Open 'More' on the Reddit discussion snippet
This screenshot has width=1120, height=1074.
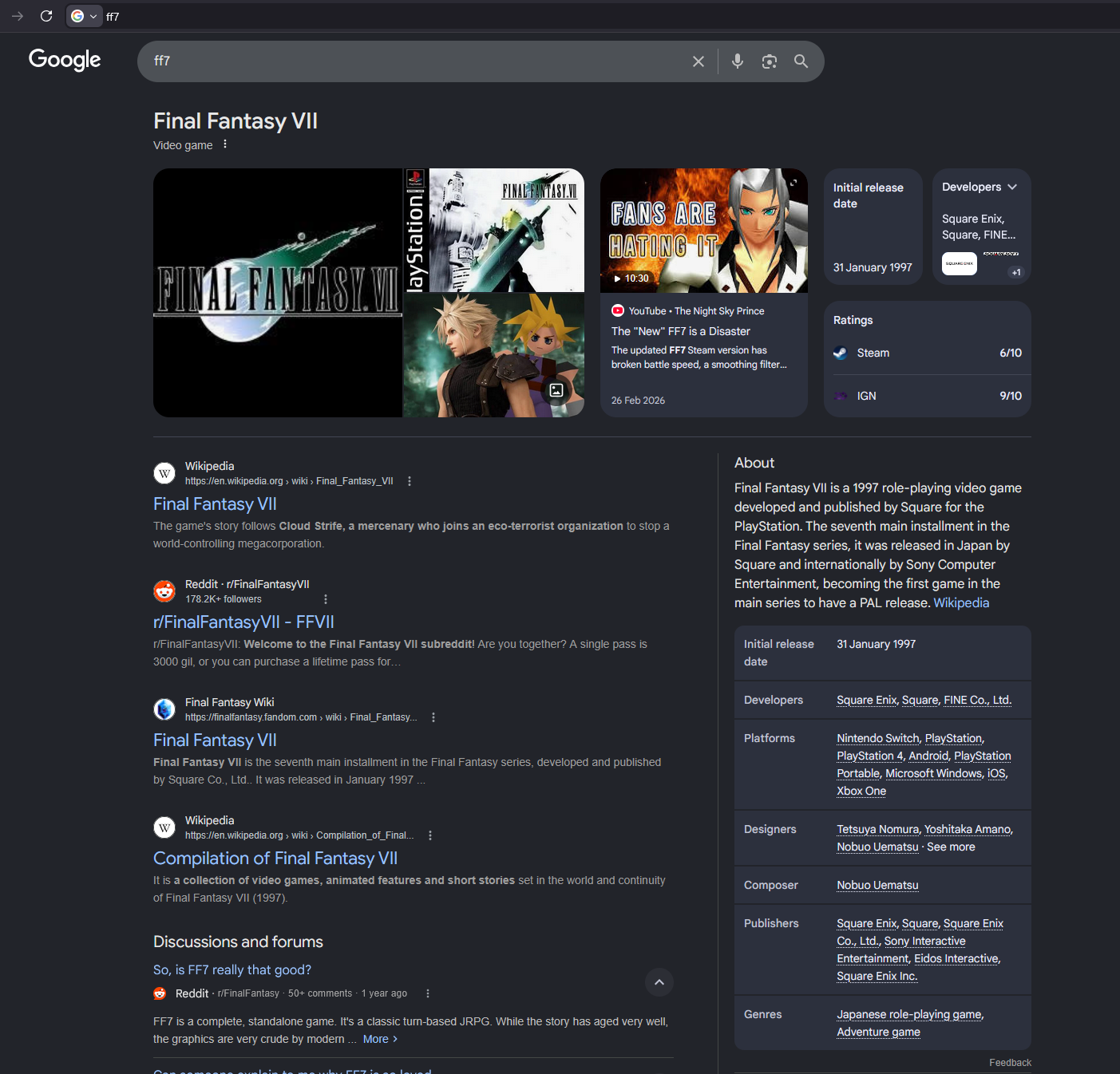pyautogui.click(x=380, y=1039)
